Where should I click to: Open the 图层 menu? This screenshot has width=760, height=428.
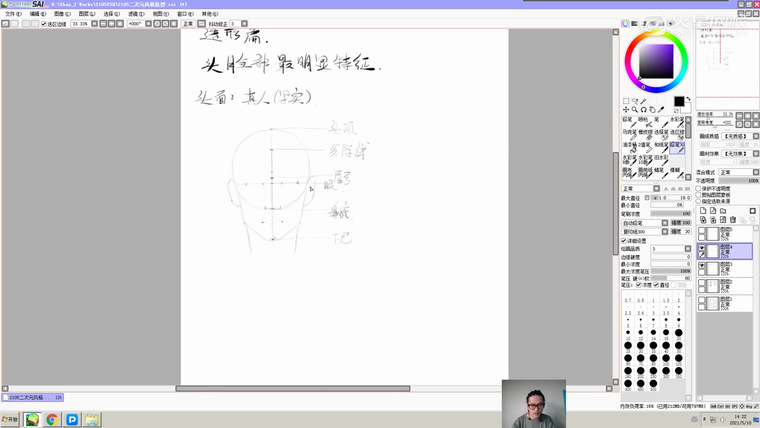click(x=87, y=14)
